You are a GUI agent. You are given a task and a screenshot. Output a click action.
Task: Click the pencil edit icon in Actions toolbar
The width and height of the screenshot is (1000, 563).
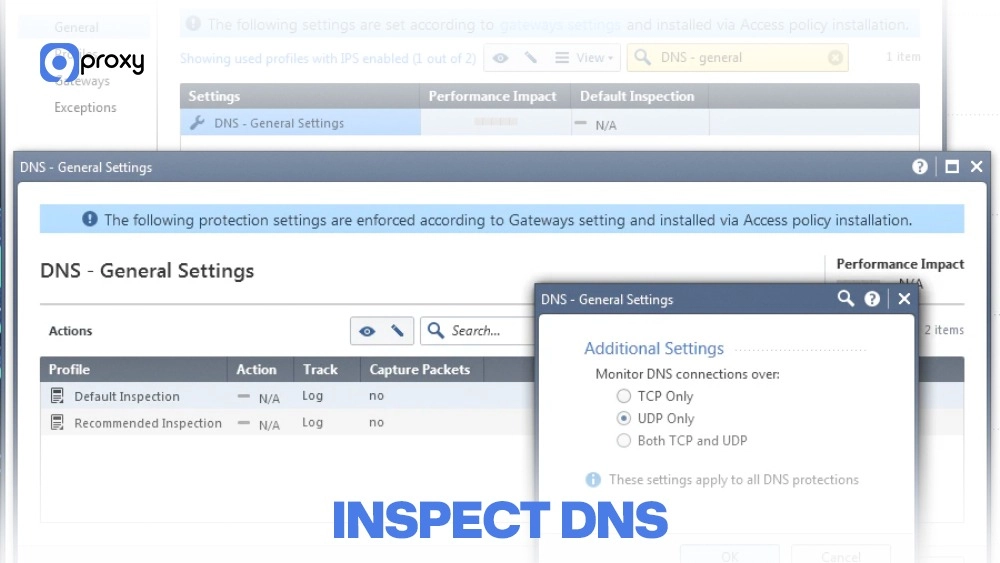point(397,331)
